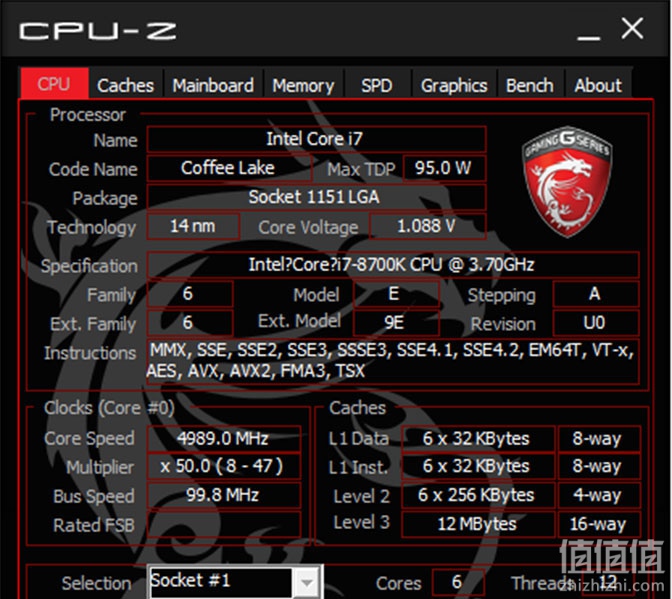Click the Core Voltage value 1.088 V

coord(427,226)
